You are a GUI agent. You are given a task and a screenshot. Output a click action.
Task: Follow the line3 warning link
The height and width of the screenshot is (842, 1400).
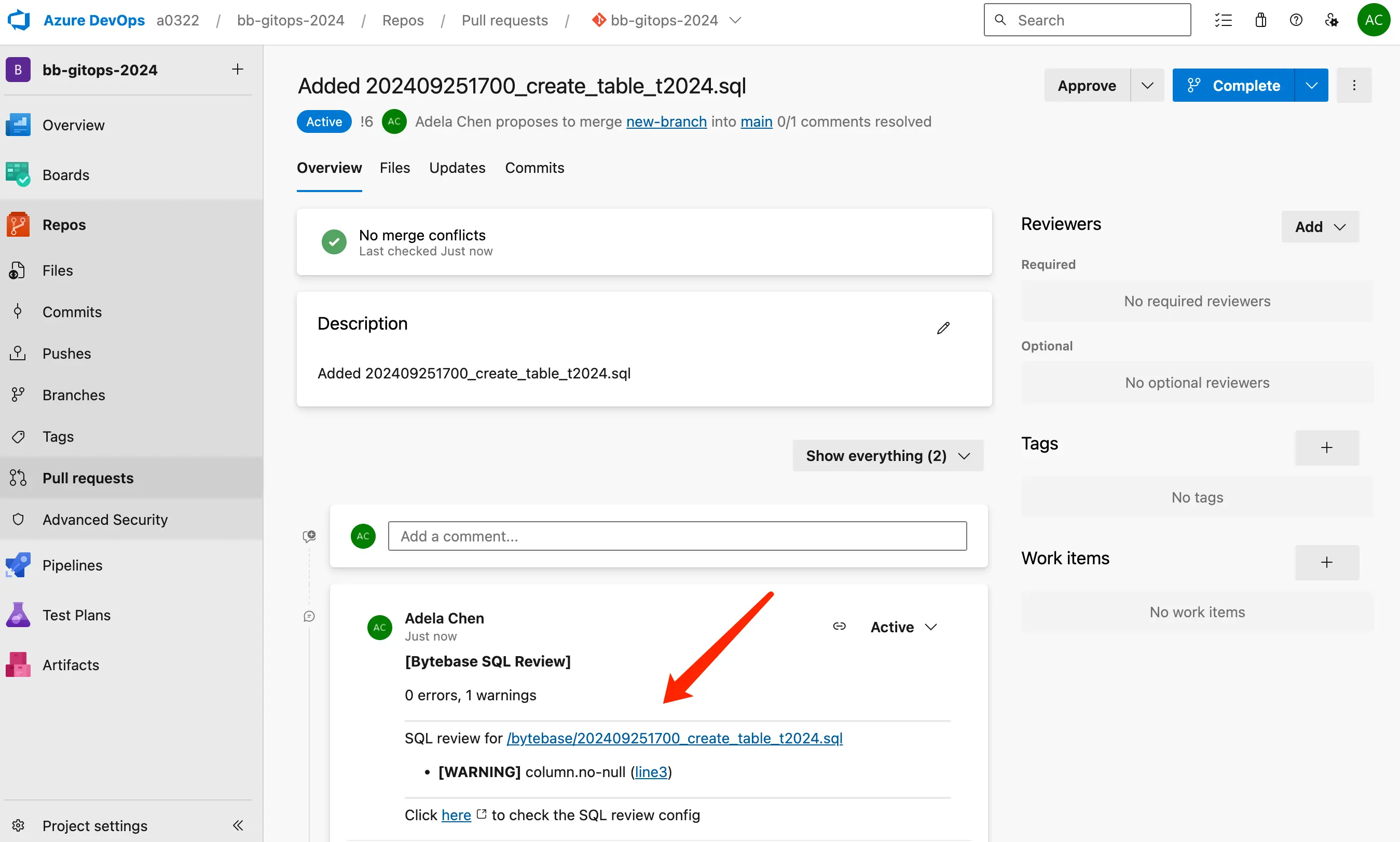click(651, 771)
